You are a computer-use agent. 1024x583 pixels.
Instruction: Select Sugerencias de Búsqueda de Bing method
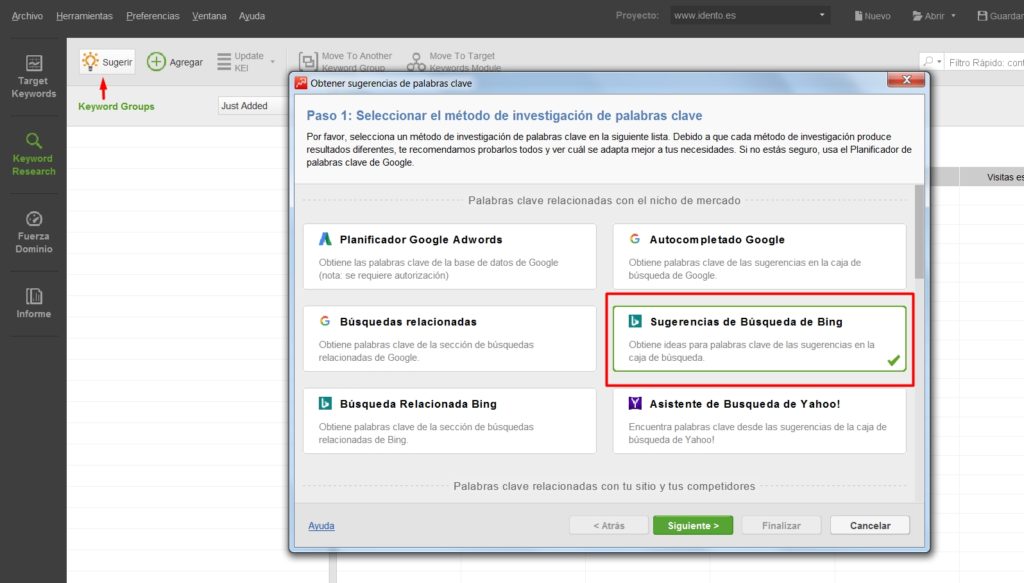point(760,339)
